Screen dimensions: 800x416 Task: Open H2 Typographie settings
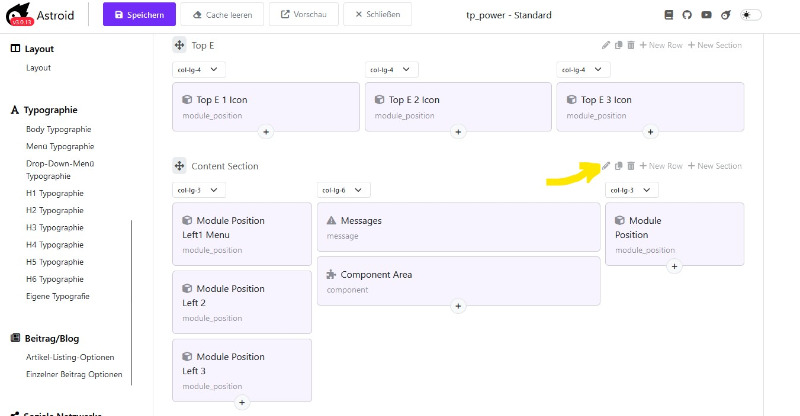(55, 210)
